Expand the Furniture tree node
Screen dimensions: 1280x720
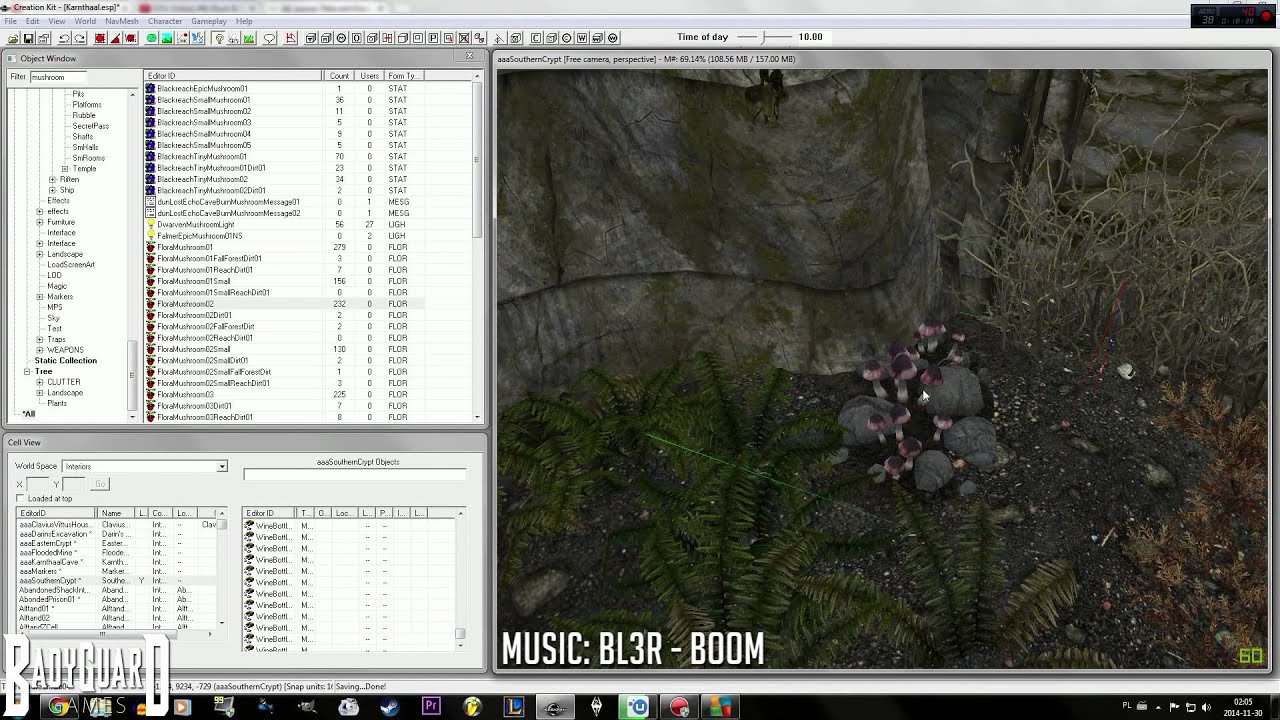click(40, 222)
